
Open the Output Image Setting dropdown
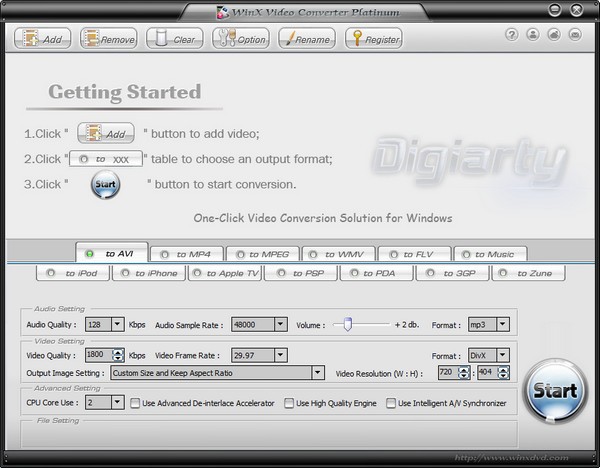point(318,373)
